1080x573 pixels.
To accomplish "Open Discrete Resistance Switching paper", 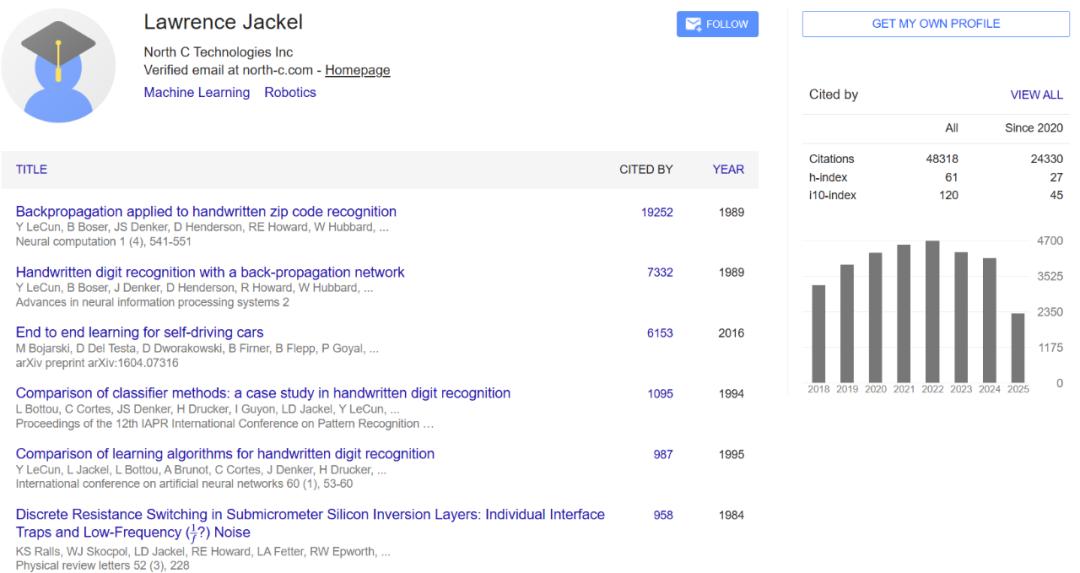I will point(310,523).
